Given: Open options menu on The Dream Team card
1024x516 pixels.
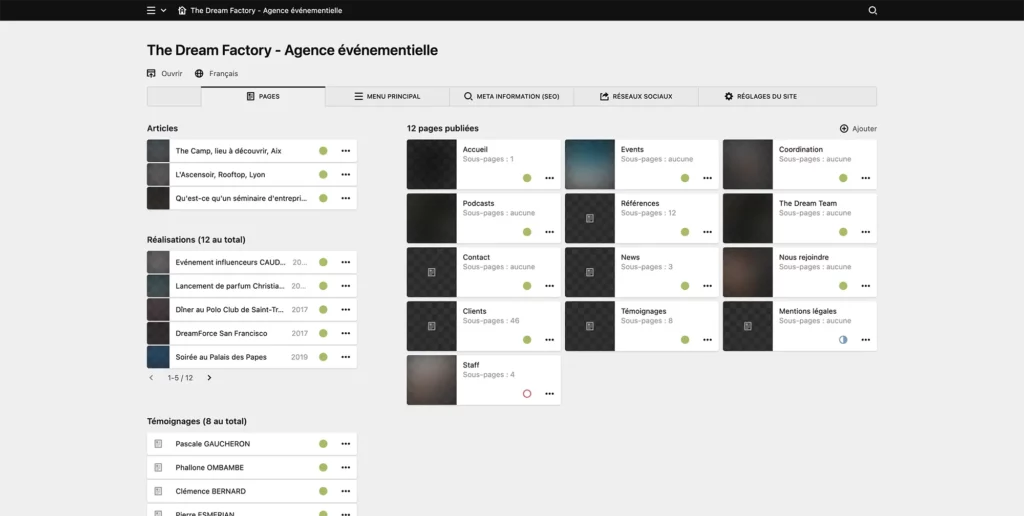Looking at the screenshot, I should point(865,232).
